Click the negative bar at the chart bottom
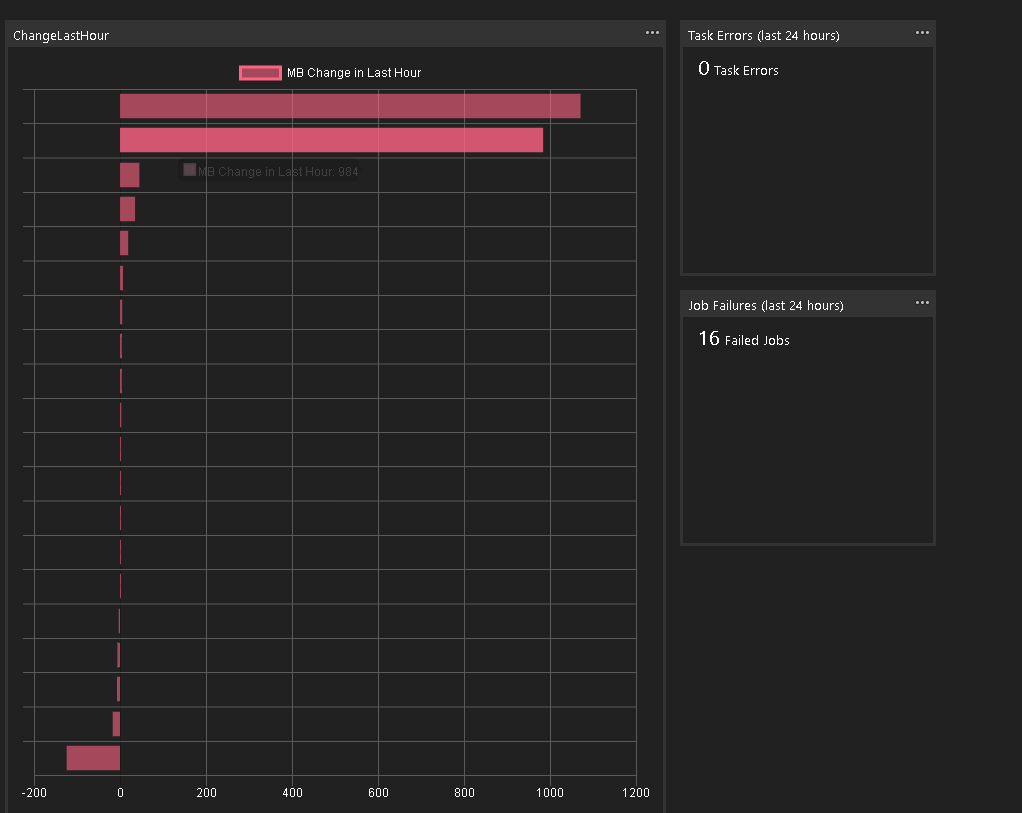The image size is (1022, 813). pos(93,758)
